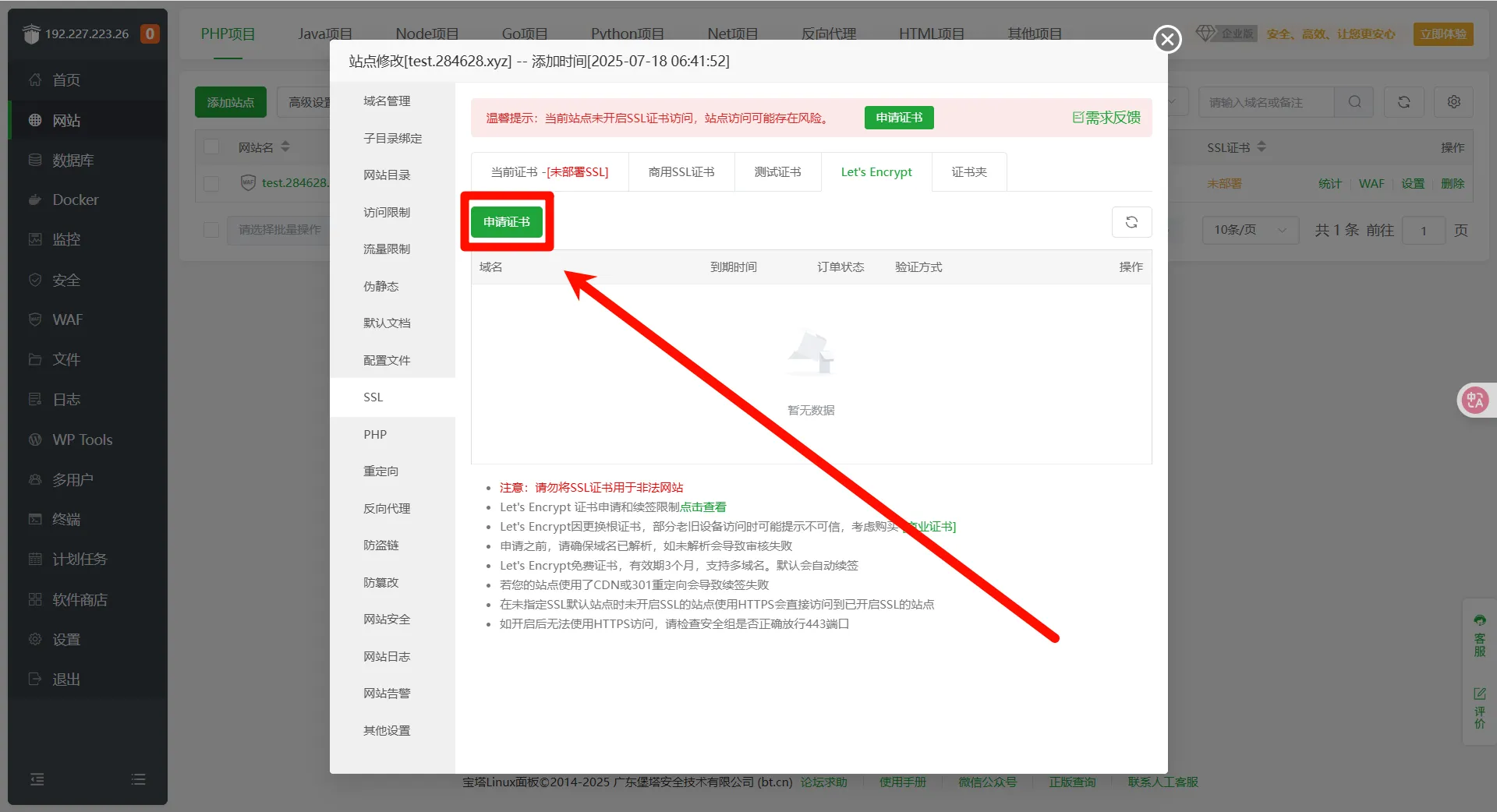Screen dimensions: 1497x812
Task: Open the 点击查看 renewal limits link
Action: pos(702,507)
